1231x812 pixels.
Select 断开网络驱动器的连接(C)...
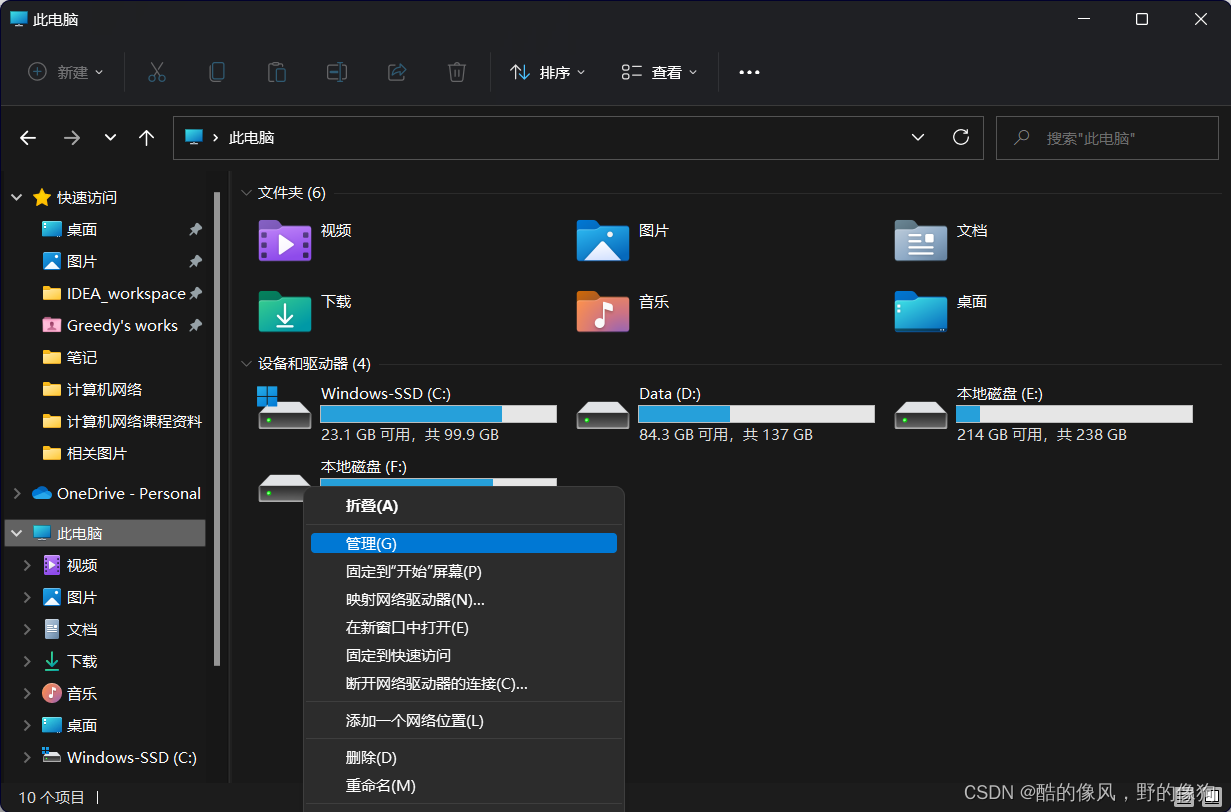[464, 683]
